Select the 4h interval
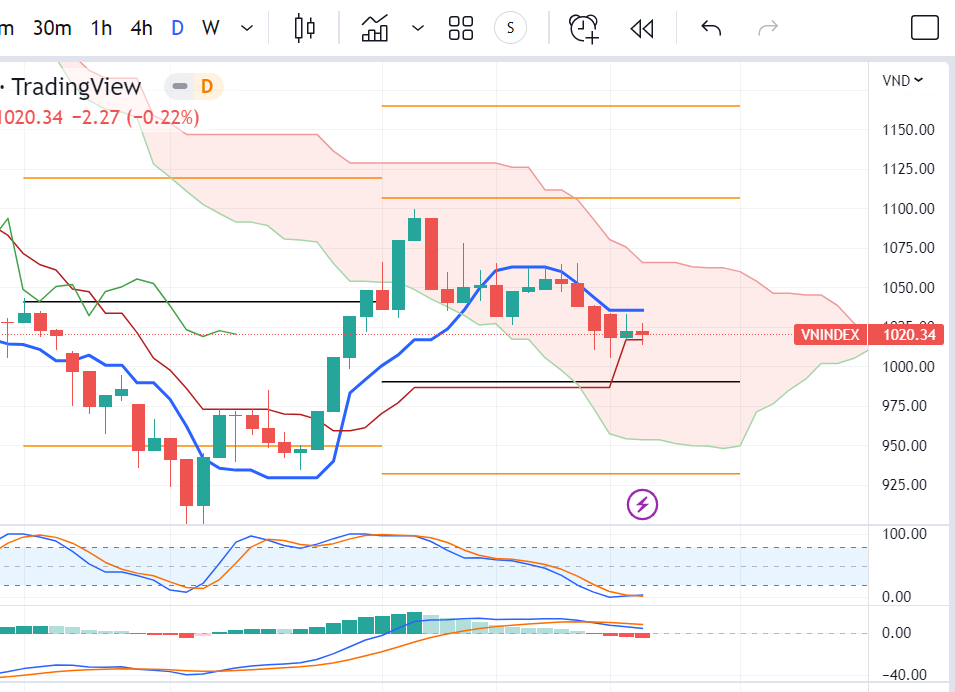Viewport: 955px width, 692px height. [141, 28]
